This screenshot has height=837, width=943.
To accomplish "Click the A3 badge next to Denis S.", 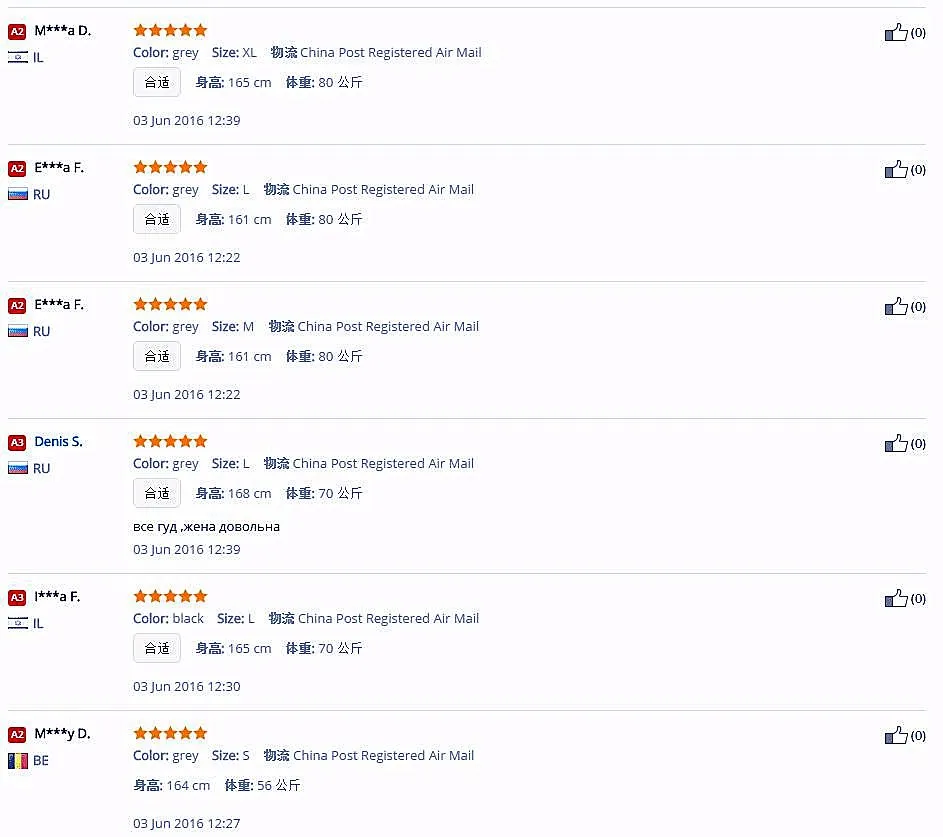I will point(17,443).
